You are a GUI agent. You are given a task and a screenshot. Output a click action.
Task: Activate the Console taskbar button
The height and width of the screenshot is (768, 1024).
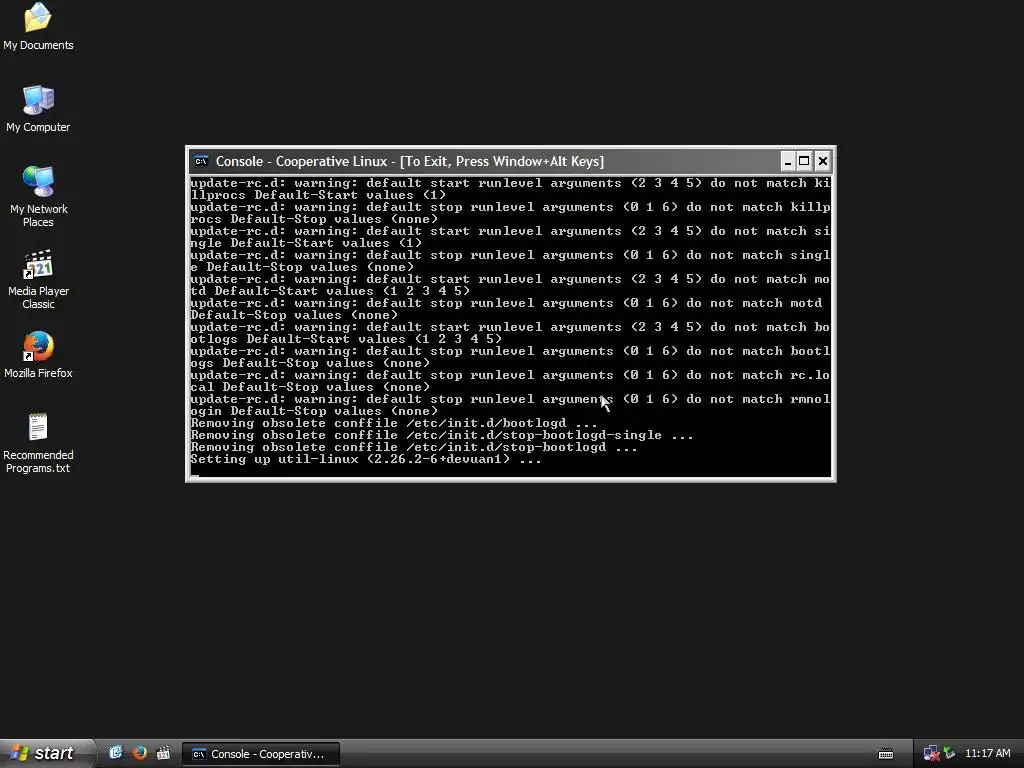click(x=261, y=754)
